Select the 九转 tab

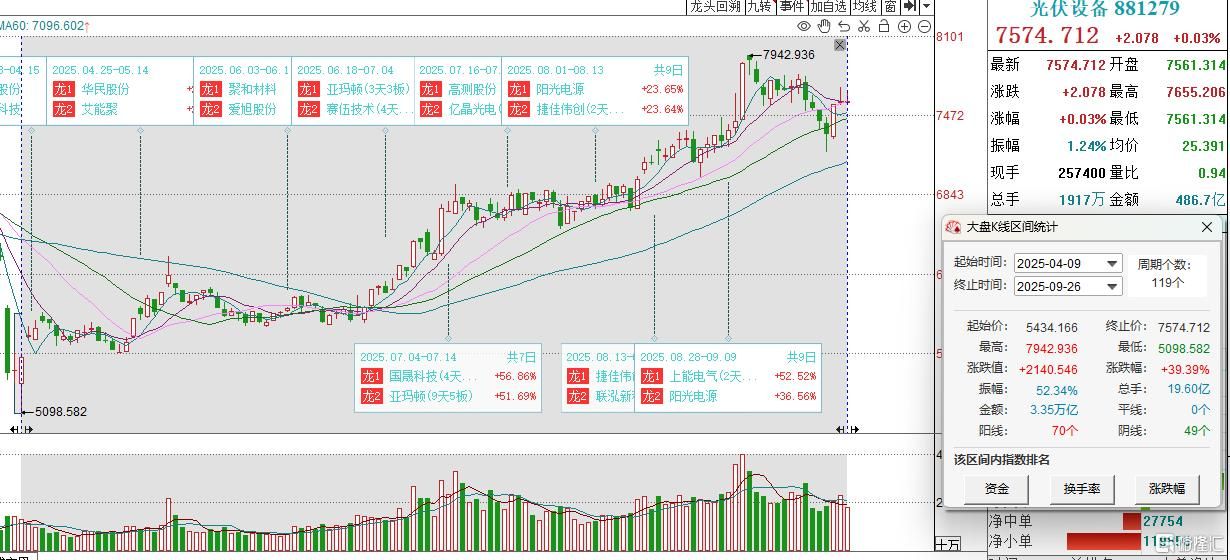coord(761,6)
